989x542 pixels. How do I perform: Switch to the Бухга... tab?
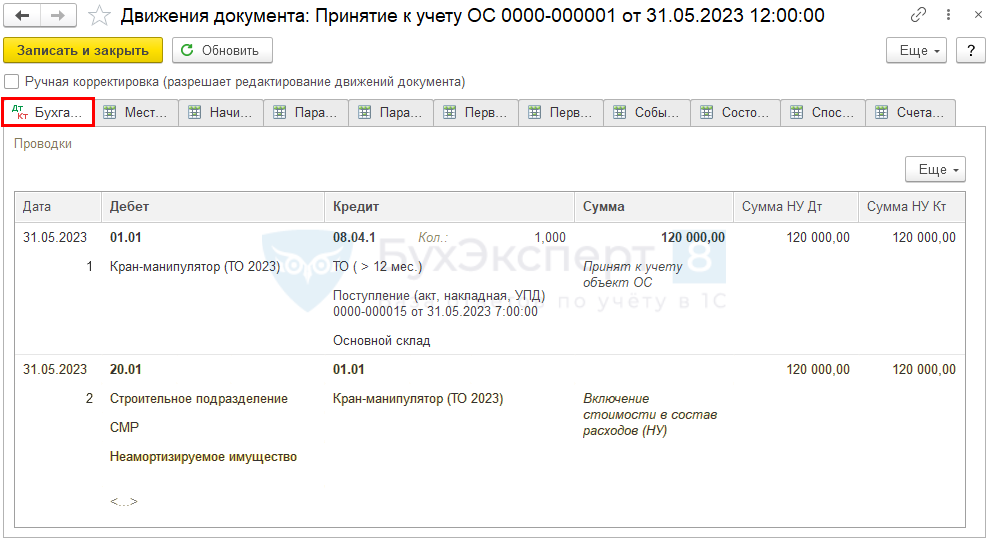(48, 113)
